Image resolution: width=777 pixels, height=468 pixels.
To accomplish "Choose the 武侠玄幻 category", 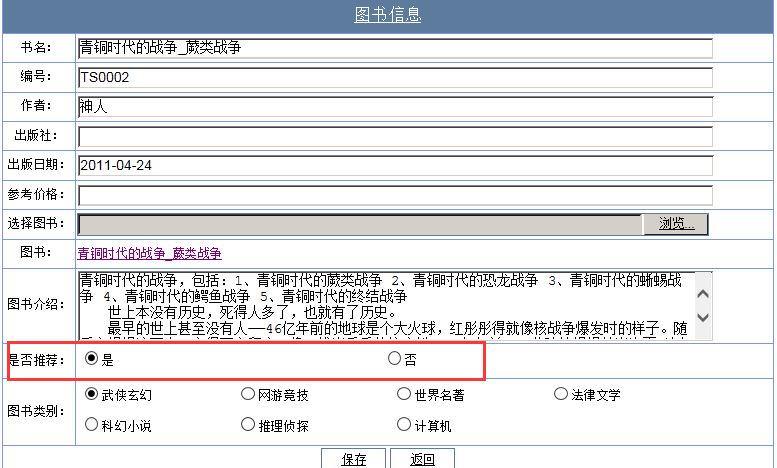I will 92,394.
